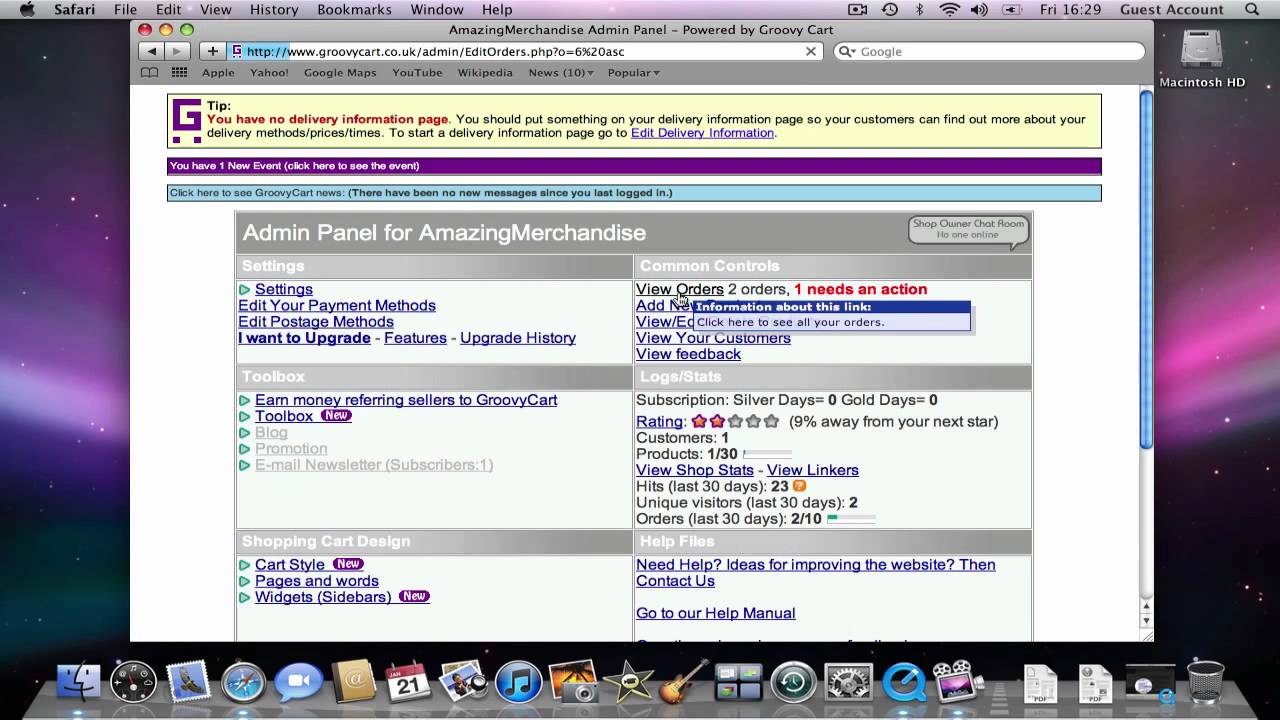Open the Upgrade History link

518,338
